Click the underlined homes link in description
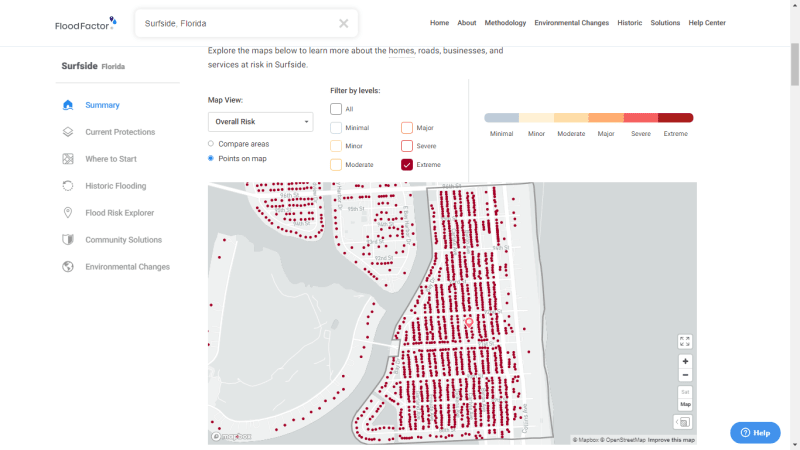Viewport: 800px width, 450px height. click(x=402, y=51)
